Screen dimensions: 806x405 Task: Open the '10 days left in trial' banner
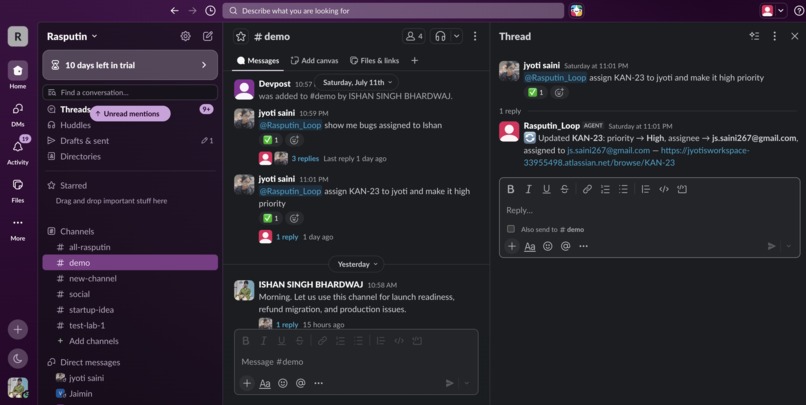click(130, 65)
